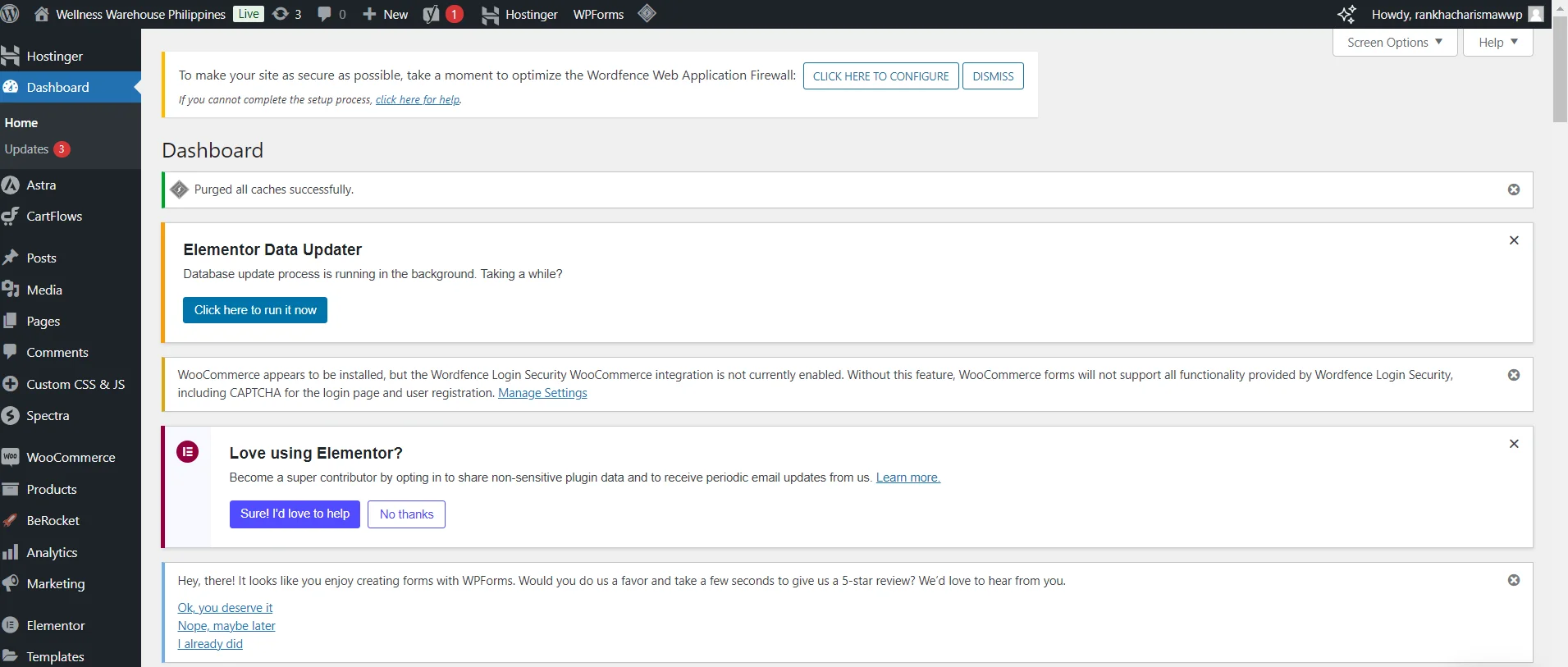Open the Media sidebar icon

click(x=11, y=290)
